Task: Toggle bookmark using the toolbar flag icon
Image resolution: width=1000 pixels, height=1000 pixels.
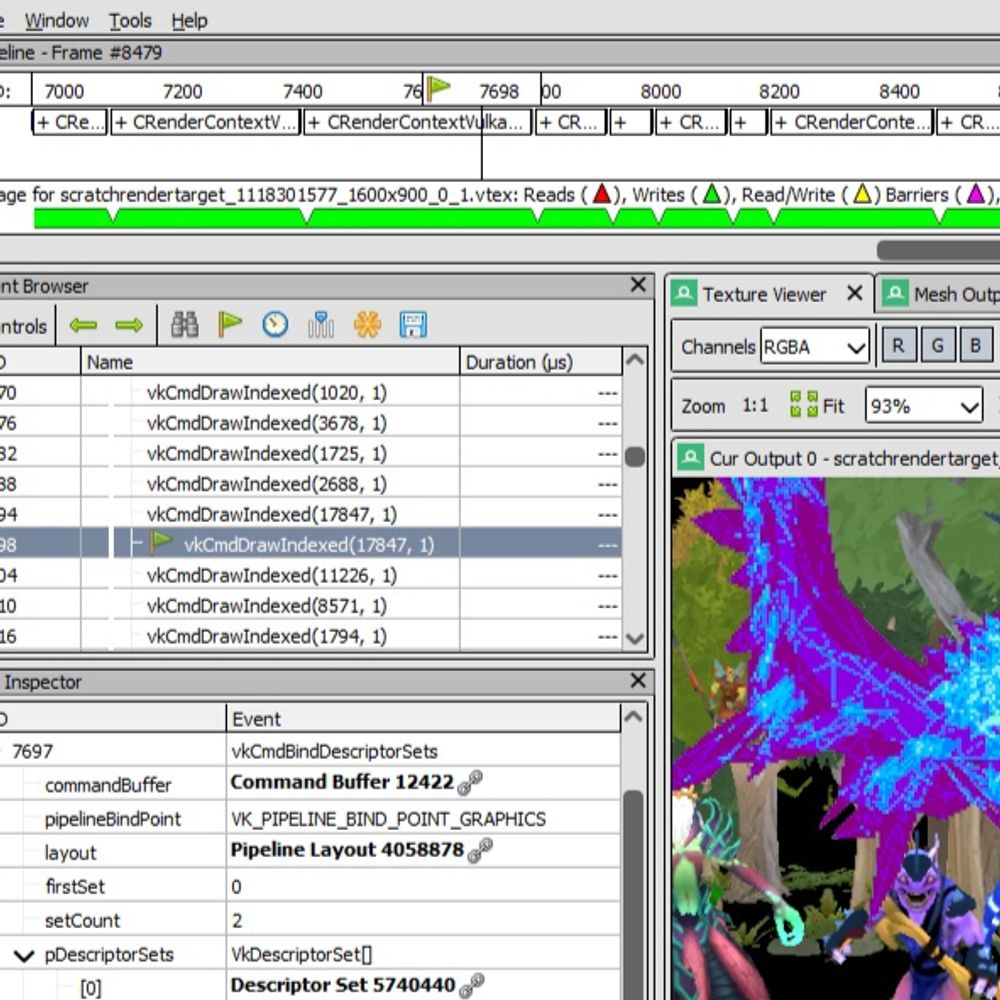Action: pos(230,324)
